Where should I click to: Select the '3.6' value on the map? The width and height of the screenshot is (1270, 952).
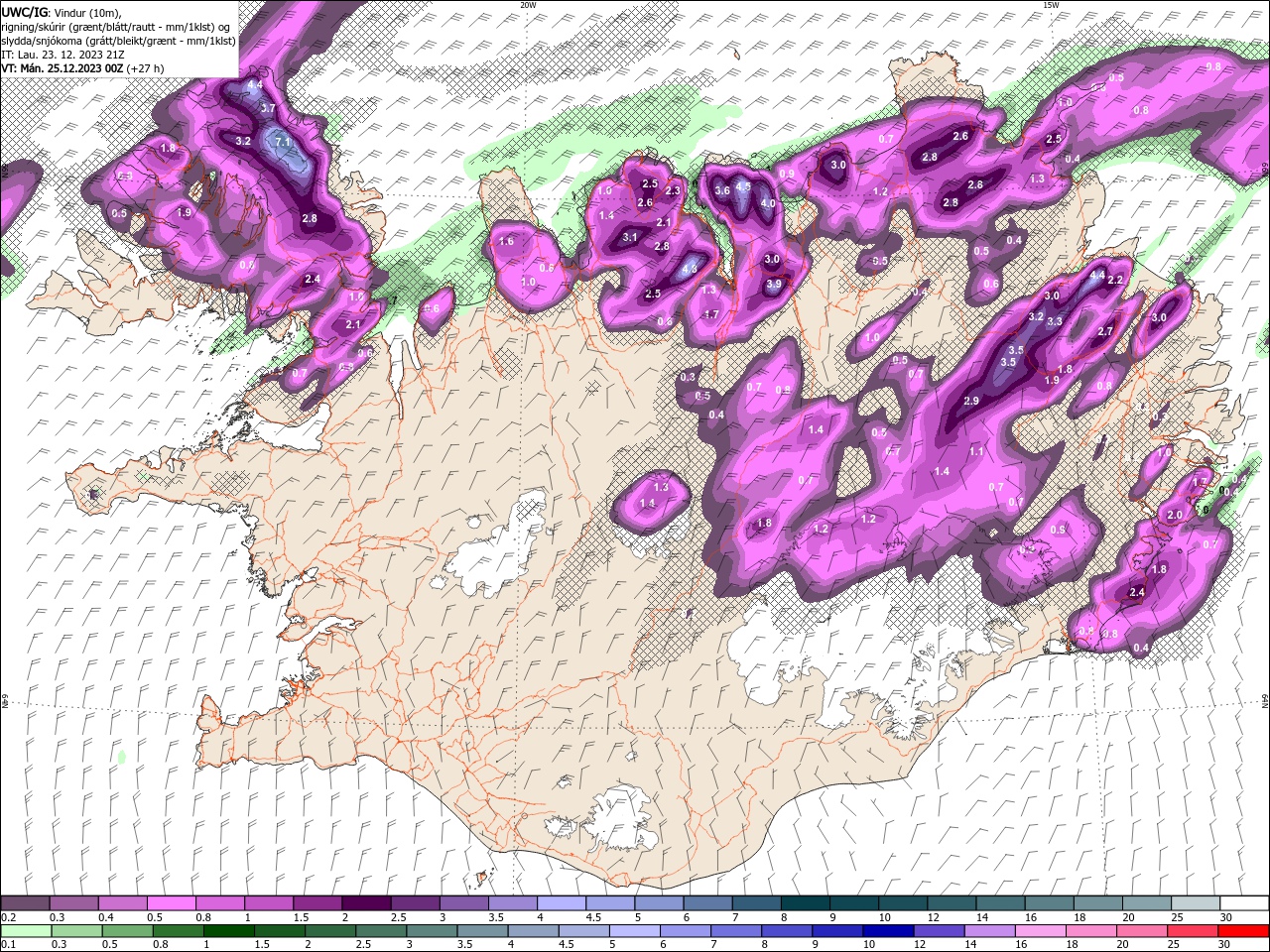(x=722, y=191)
